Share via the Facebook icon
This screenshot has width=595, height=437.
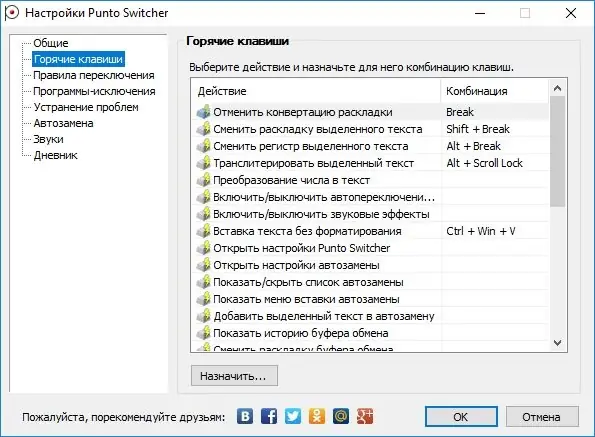point(269,417)
